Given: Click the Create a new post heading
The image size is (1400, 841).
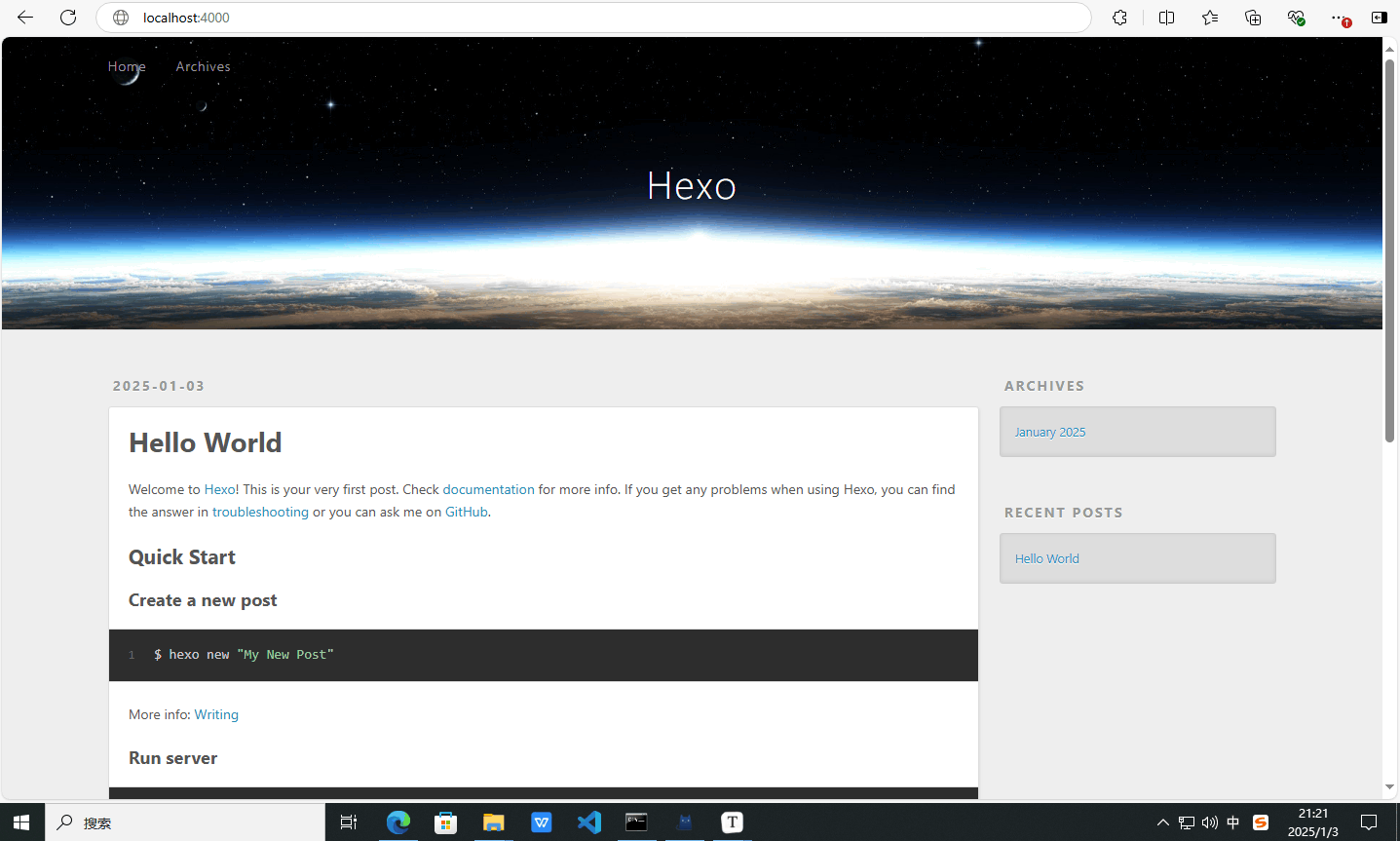Looking at the screenshot, I should [203, 600].
